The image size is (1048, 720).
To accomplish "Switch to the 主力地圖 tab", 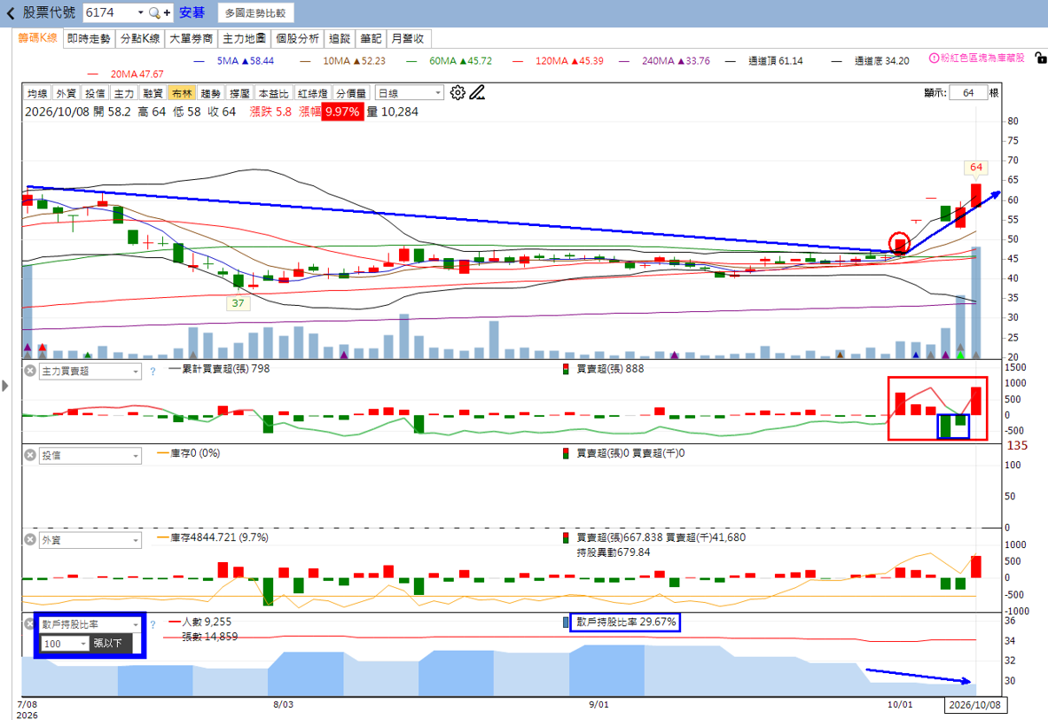I will (x=244, y=39).
